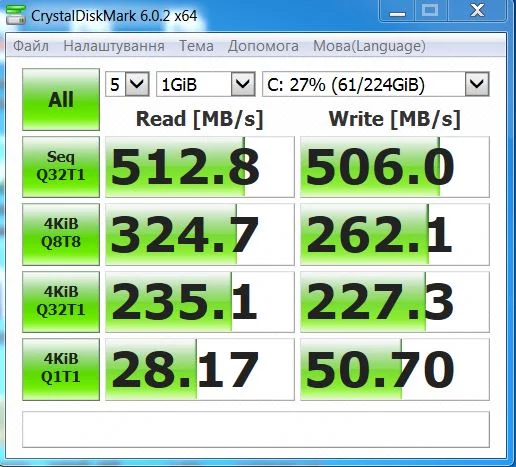Click the Seq write result 506.0
The height and width of the screenshot is (467, 516).
pyautogui.click(x=395, y=167)
